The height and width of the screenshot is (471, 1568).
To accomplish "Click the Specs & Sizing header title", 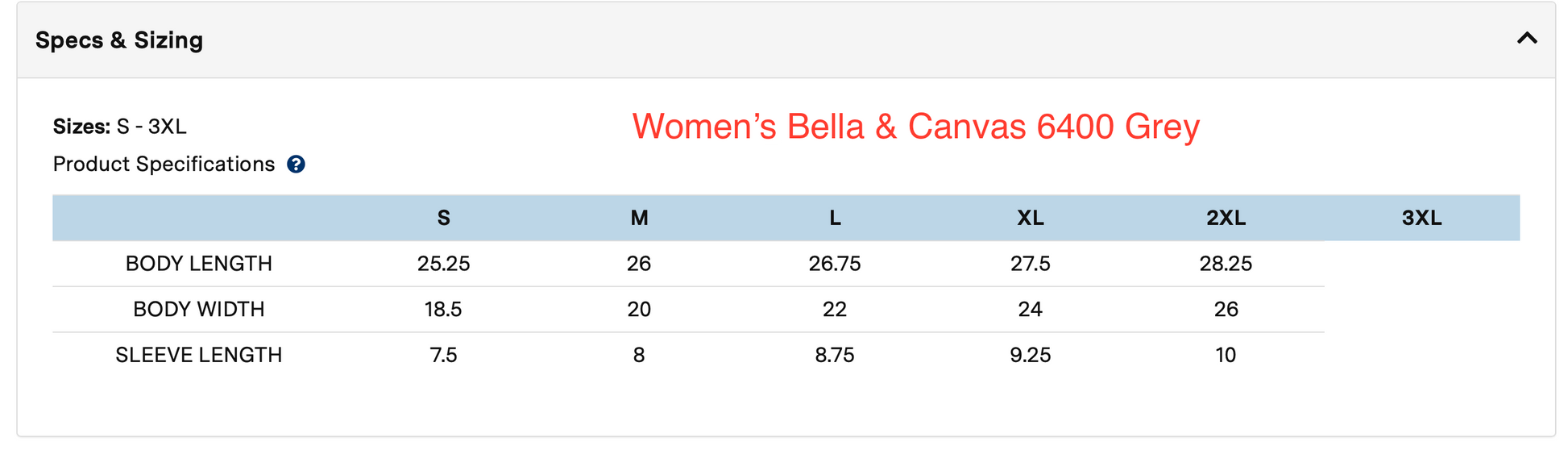I will point(119,40).
